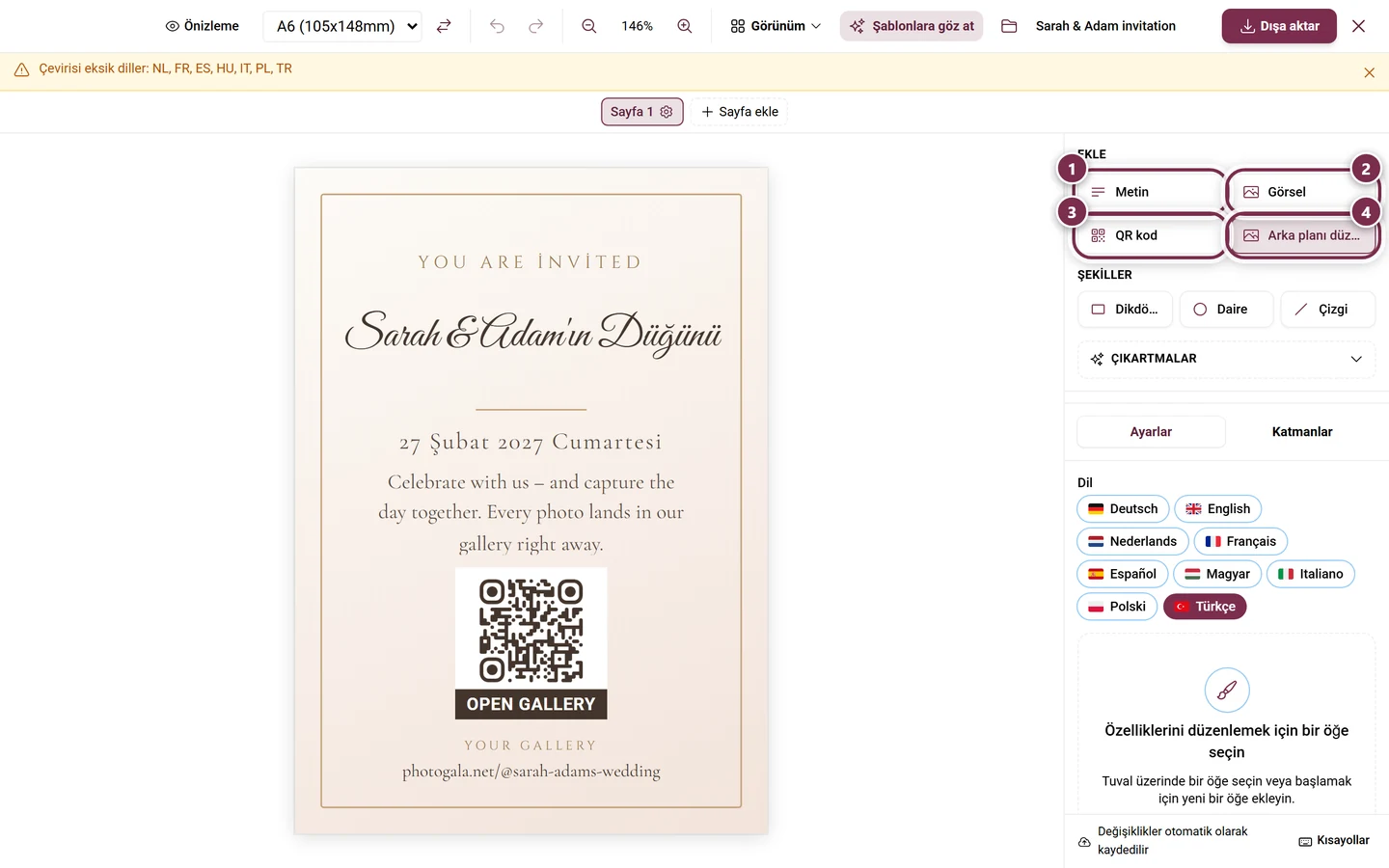Zoom out of the canvas

[x=588, y=26]
